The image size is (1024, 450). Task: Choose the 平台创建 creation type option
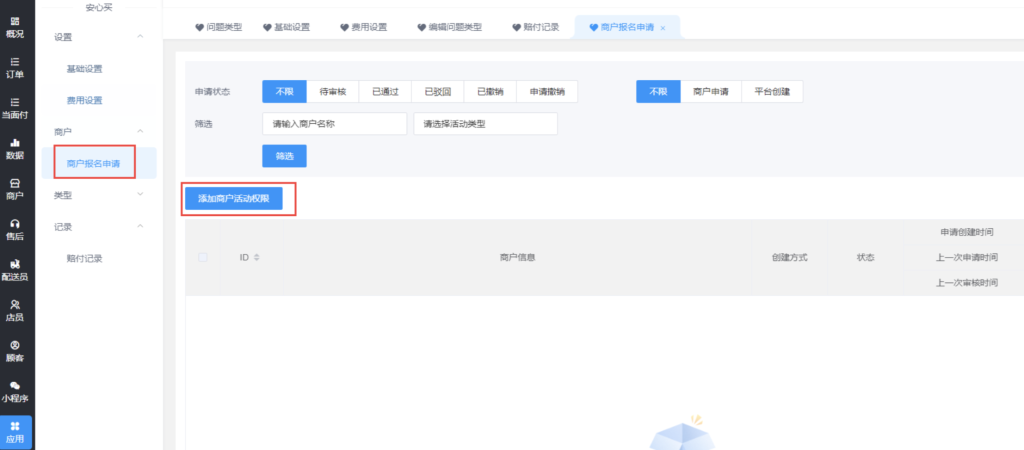coord(770,91)
